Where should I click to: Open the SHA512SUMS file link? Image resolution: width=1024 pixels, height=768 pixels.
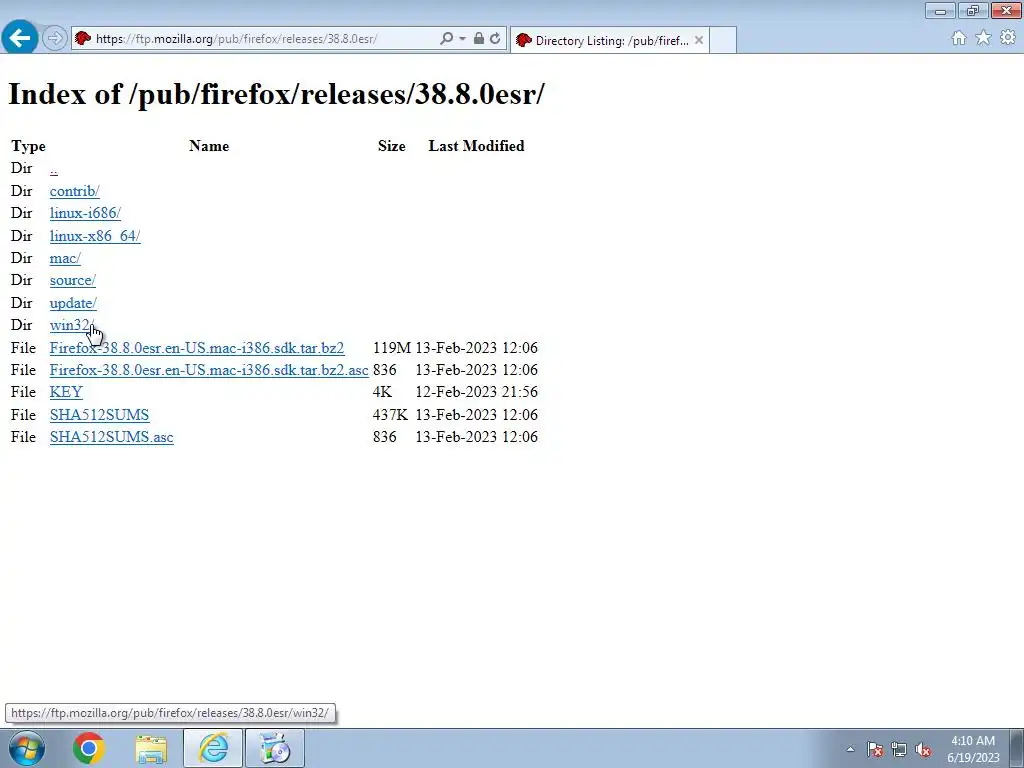99,415
